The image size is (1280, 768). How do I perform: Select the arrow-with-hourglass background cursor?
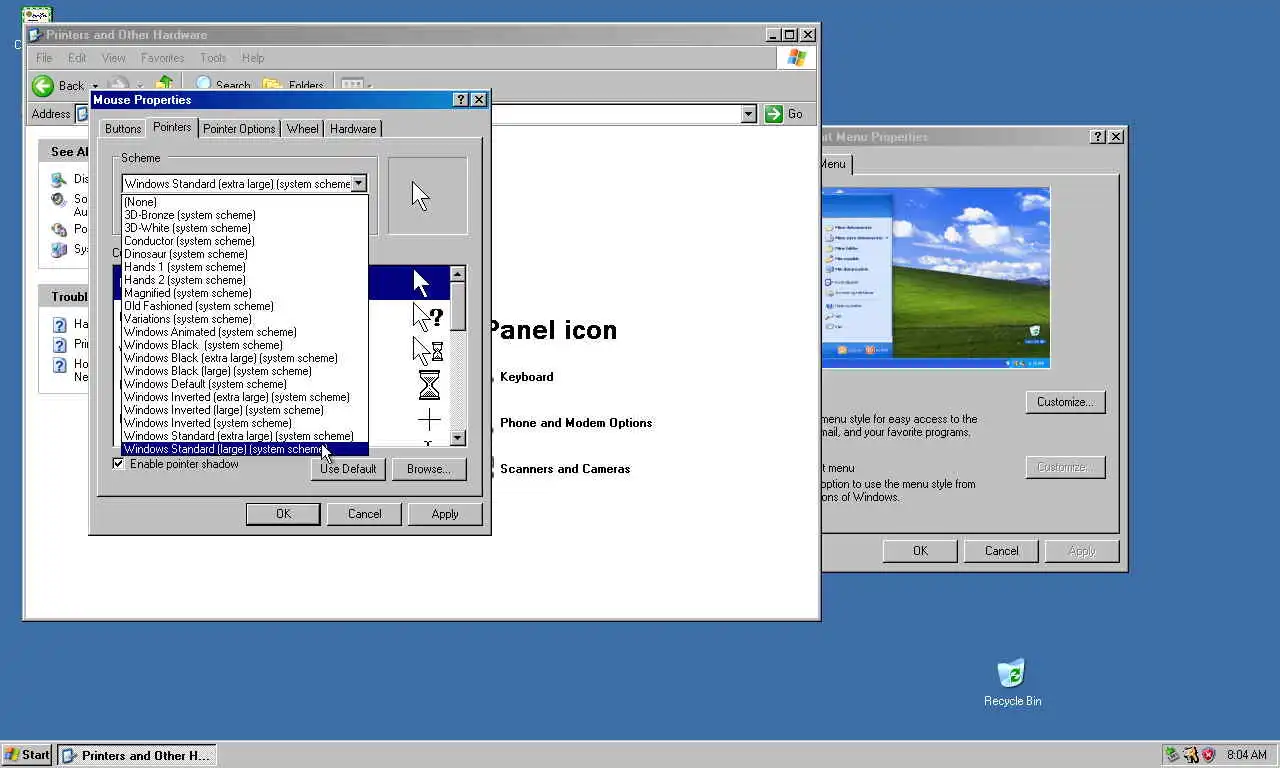(x=428, y=351)
